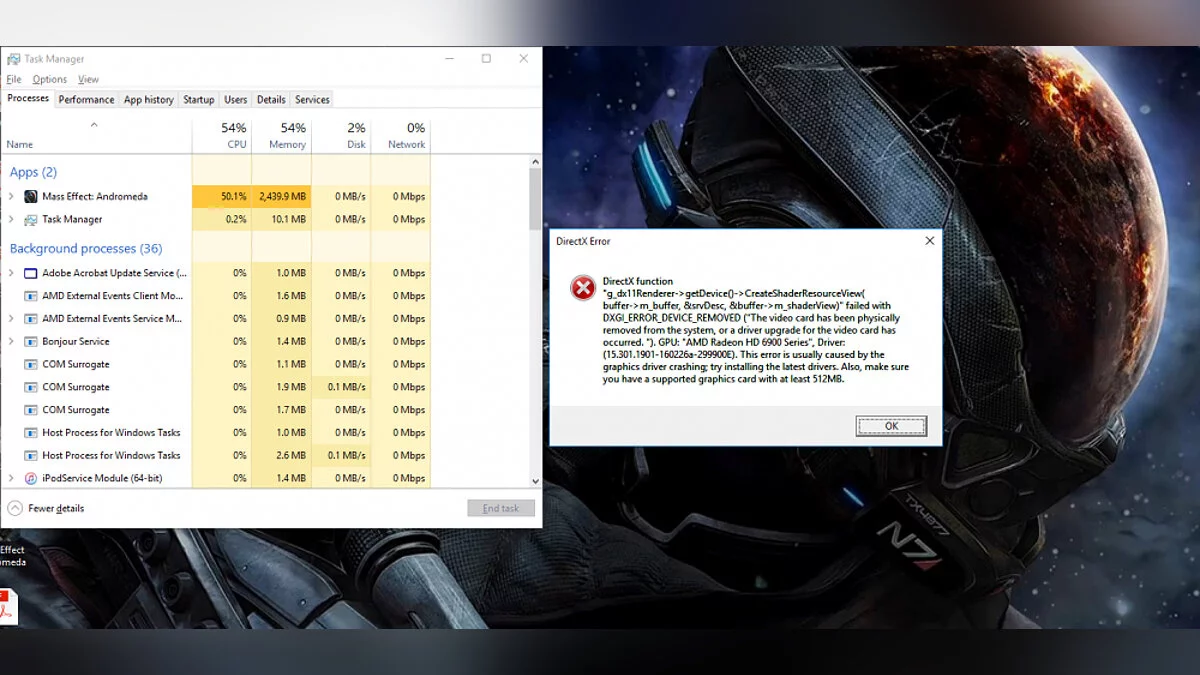This screenshot has width=1200, height=675.
Task: Click the Adobe Acrobat Update Service icon
Action: click(31, 273)
